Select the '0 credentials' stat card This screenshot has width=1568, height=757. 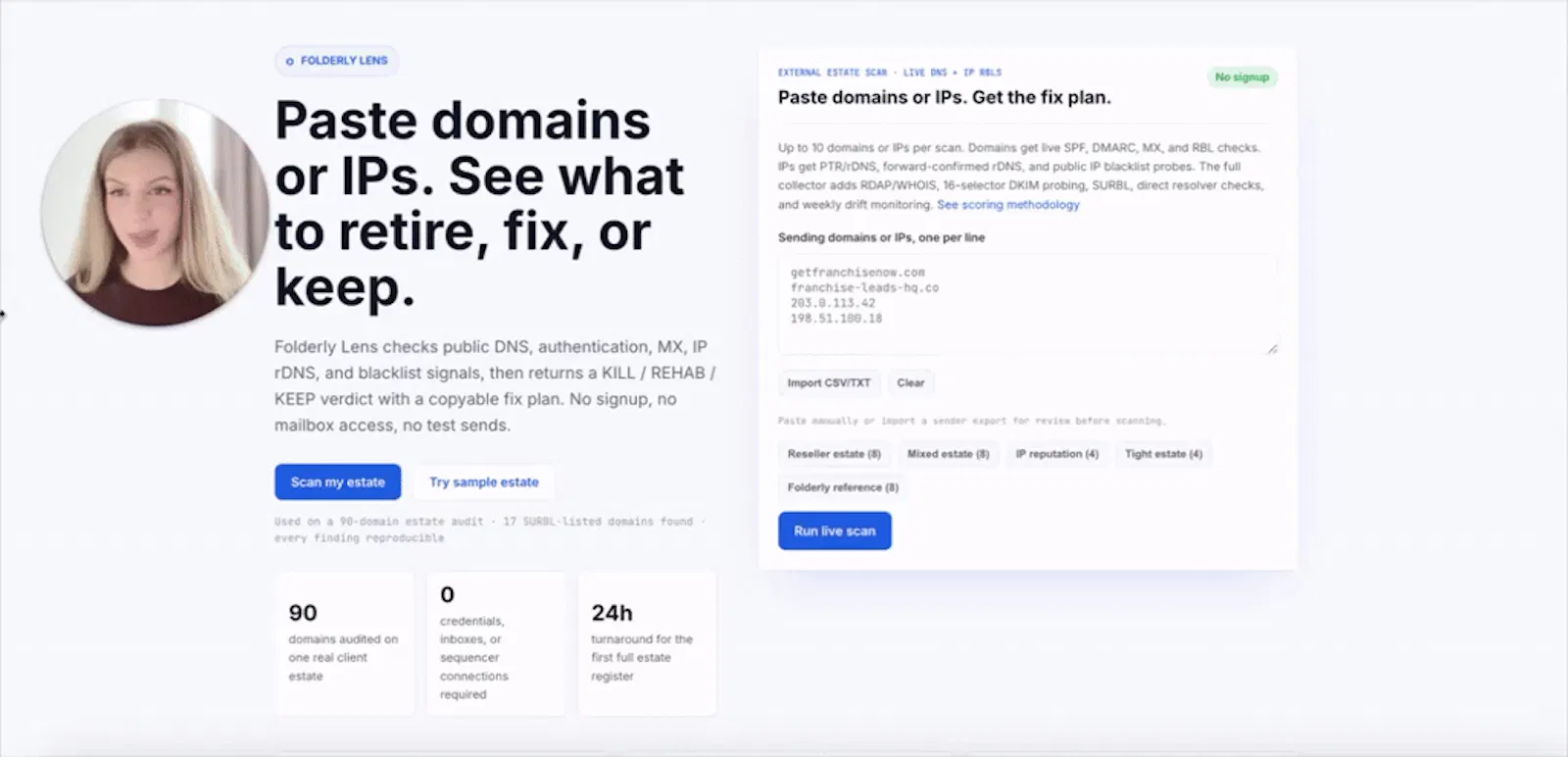pos(496,644)
